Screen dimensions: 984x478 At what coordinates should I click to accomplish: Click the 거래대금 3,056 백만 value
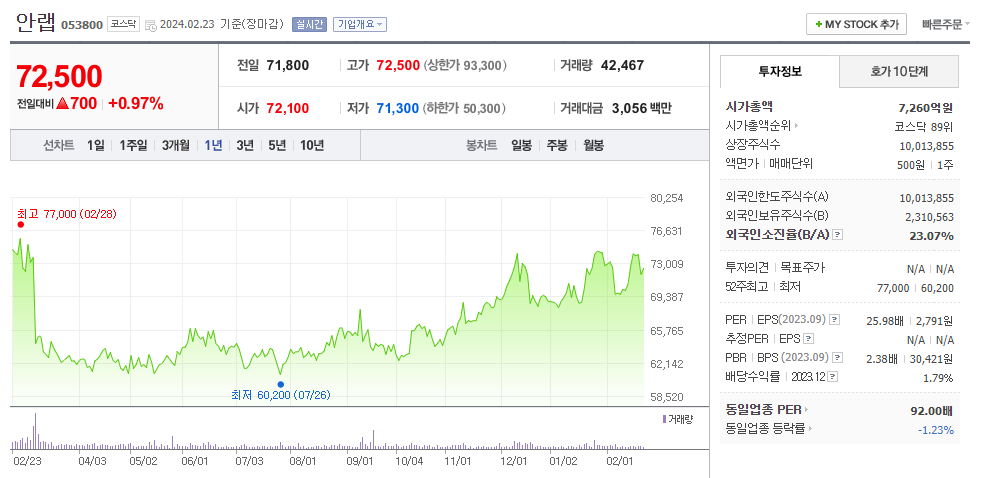coord(641,109)
